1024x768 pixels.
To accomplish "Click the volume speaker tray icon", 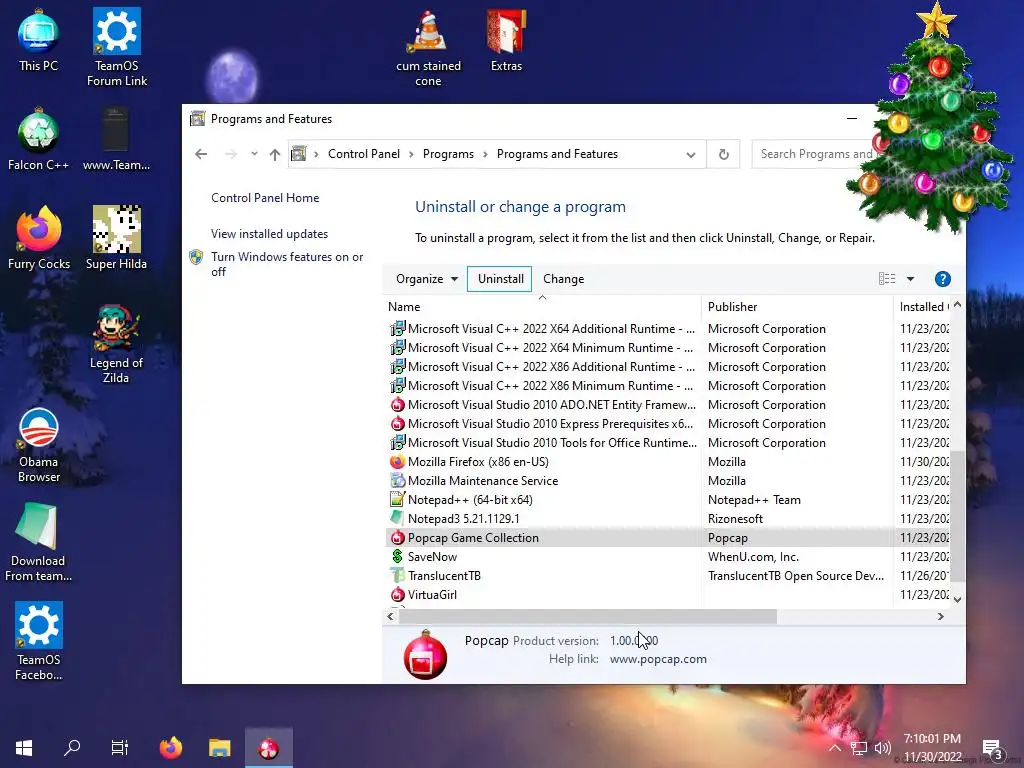I will pyautogui.click(x=882, y=748).
